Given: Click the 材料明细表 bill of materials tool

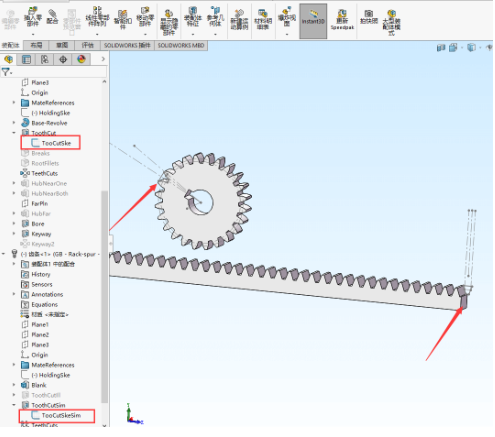Looking at the screenshot, I should click(x=263, y=19).
